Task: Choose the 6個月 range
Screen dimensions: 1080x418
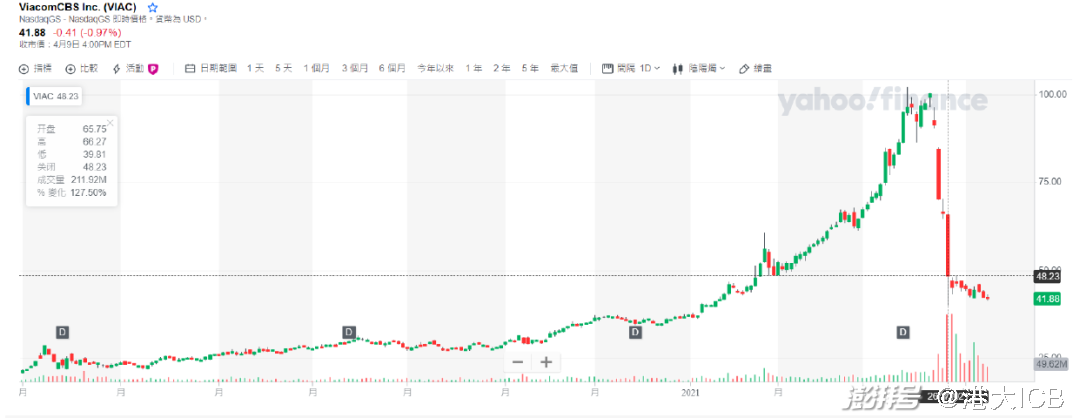Action: 392,68
